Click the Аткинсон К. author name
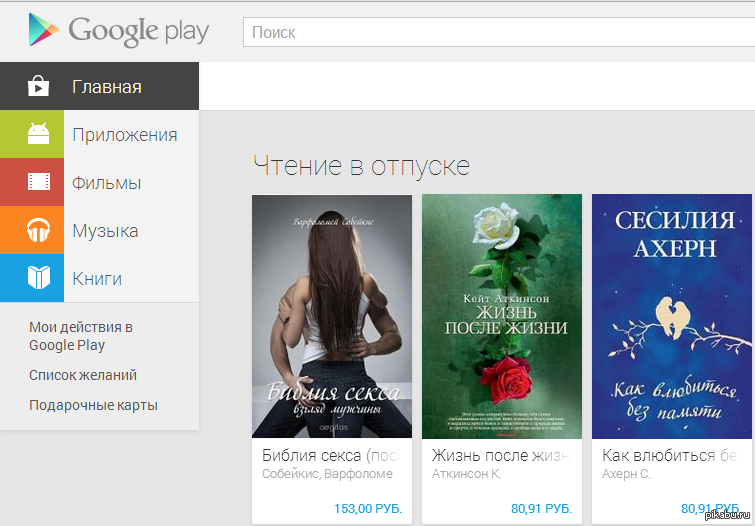 pos(467,474)
